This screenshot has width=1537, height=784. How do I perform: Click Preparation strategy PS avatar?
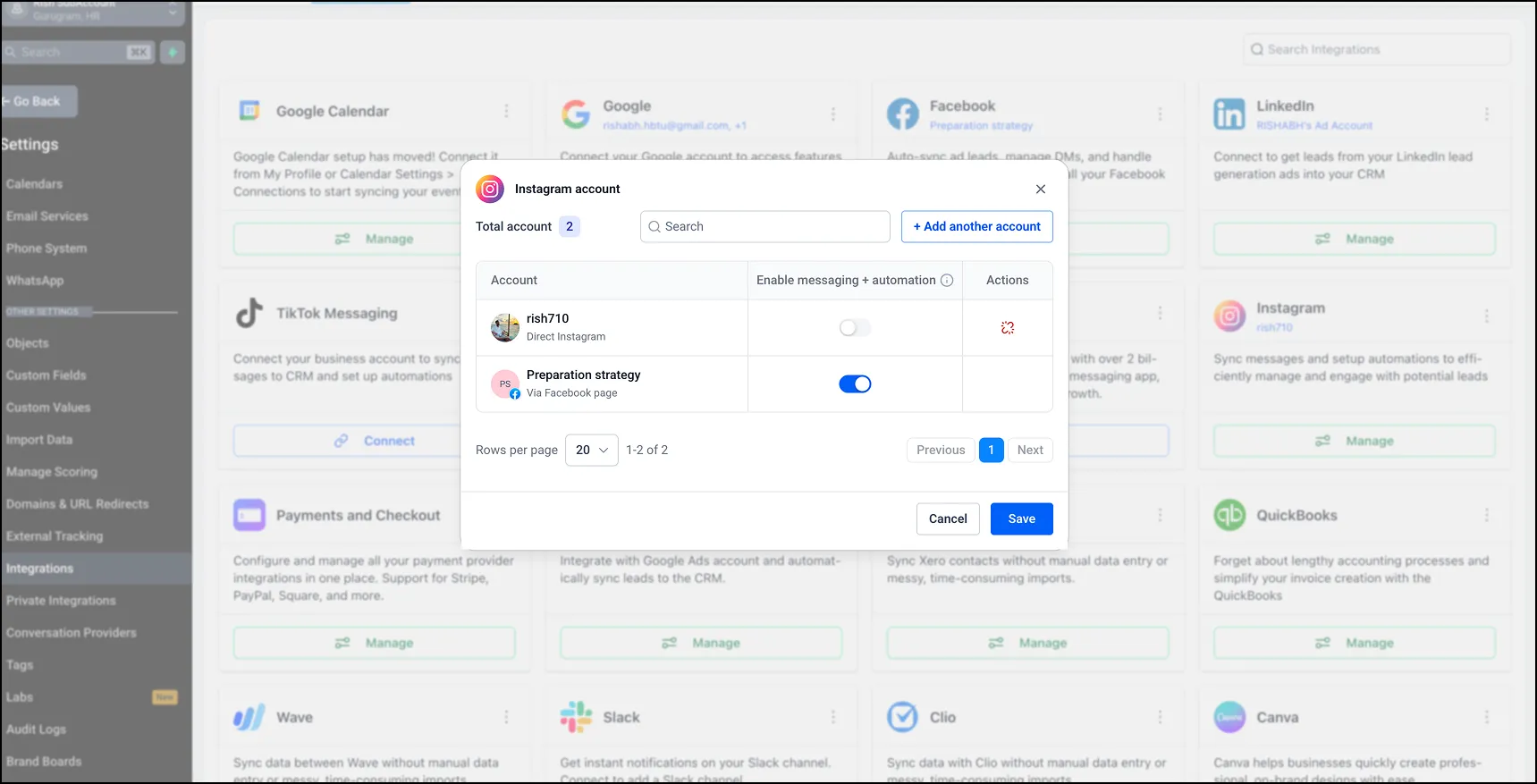505,384
